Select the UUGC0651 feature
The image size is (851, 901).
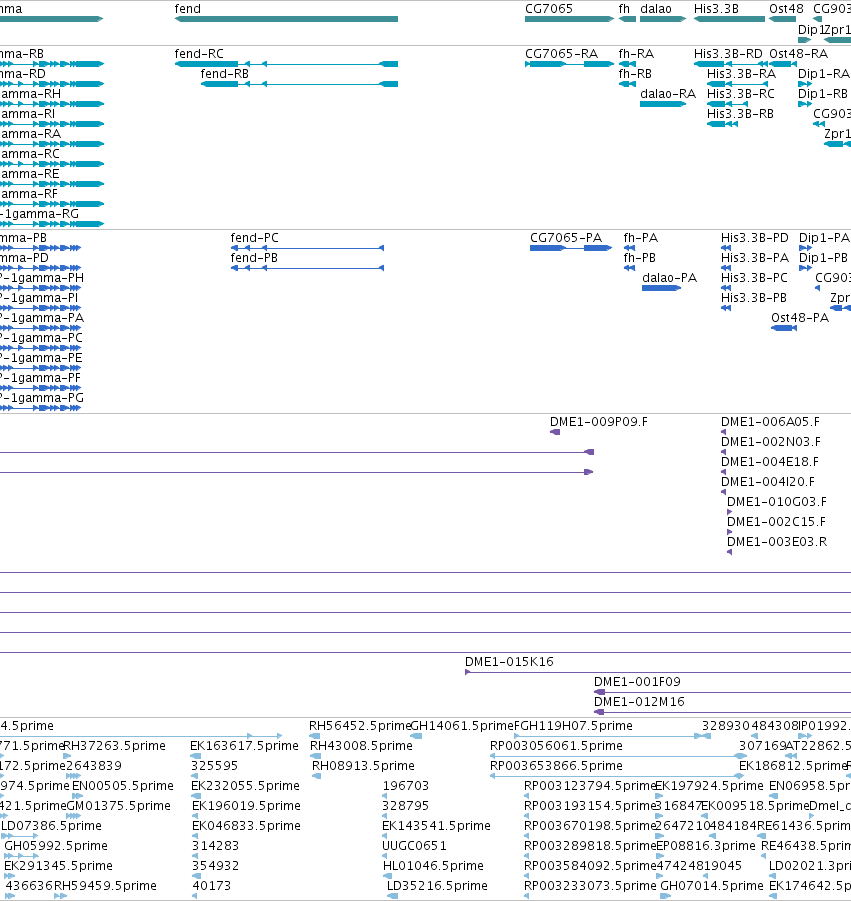[384, 856]
